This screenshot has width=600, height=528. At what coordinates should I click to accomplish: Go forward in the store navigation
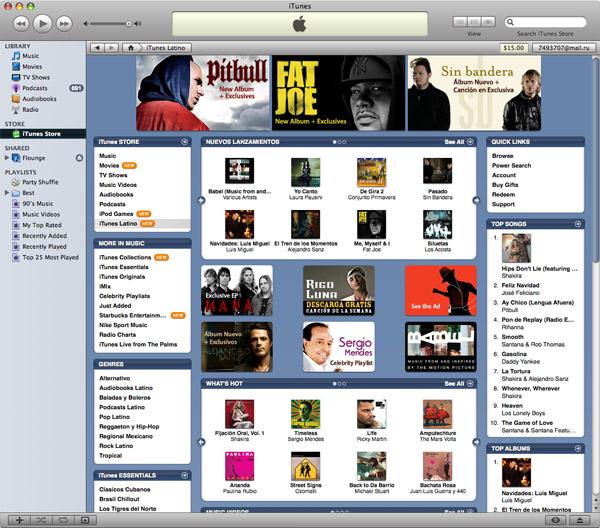111,48
